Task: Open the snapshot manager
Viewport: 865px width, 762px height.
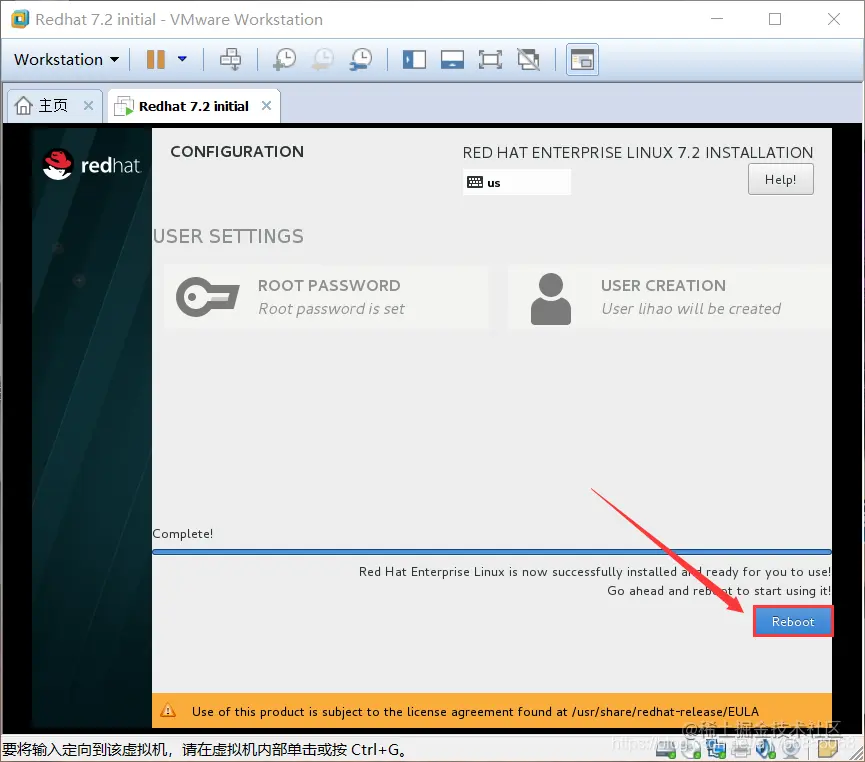Action: (x=361, y=59)
